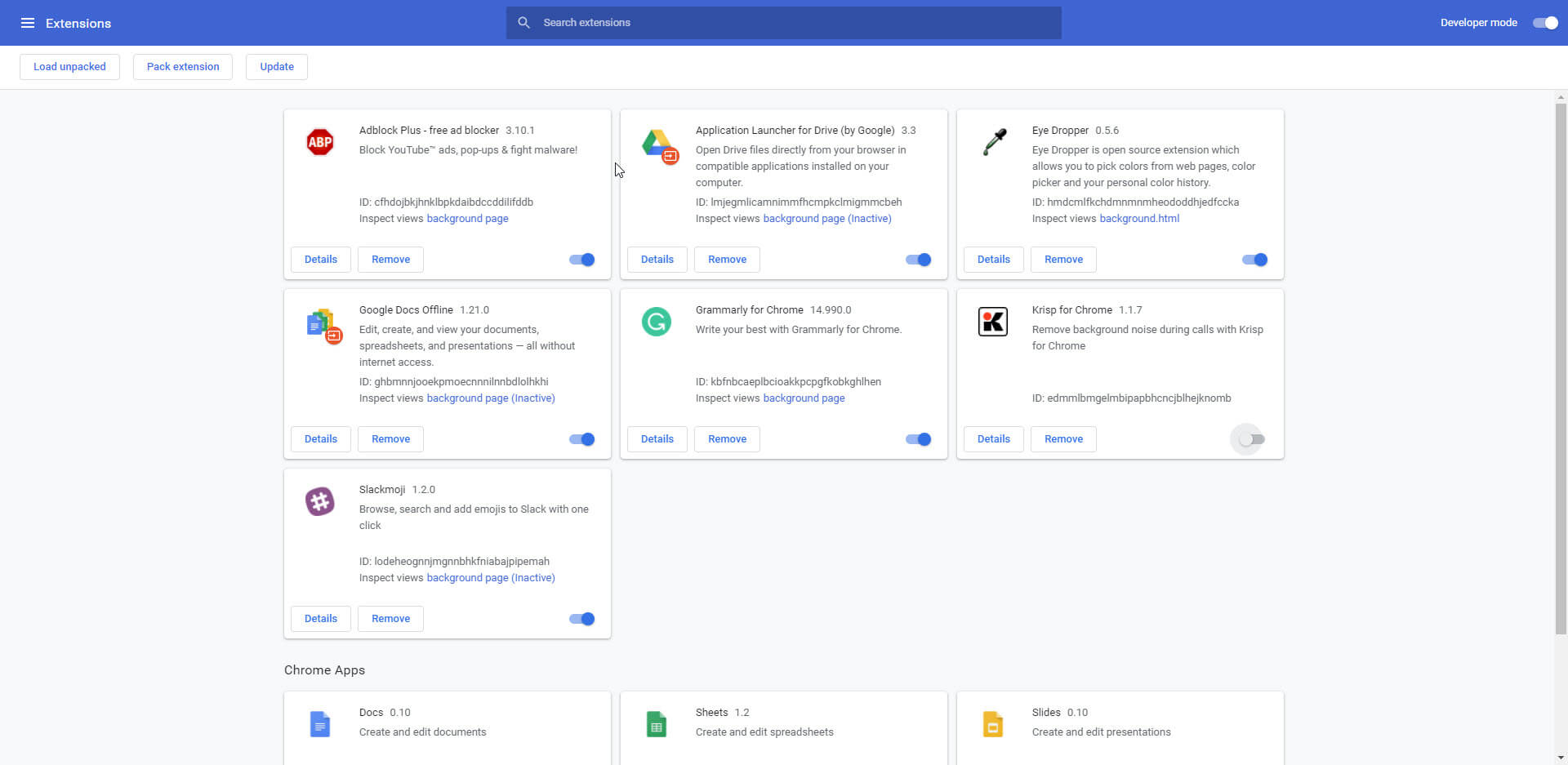
Task: Disable Grammarly for Chrome toggle
Action: click(919, 439)
